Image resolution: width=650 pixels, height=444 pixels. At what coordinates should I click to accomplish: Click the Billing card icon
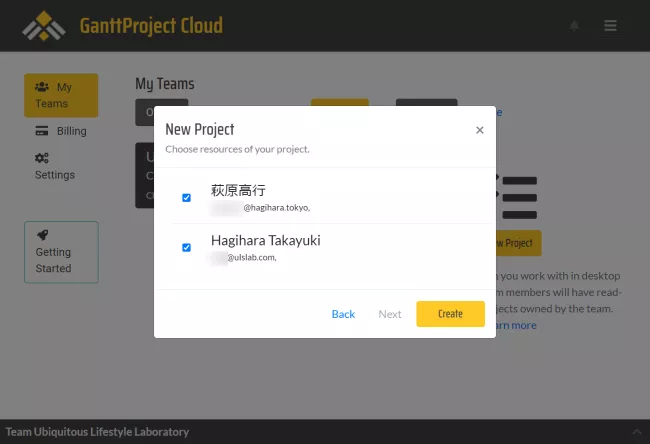[x=42, y=131]
